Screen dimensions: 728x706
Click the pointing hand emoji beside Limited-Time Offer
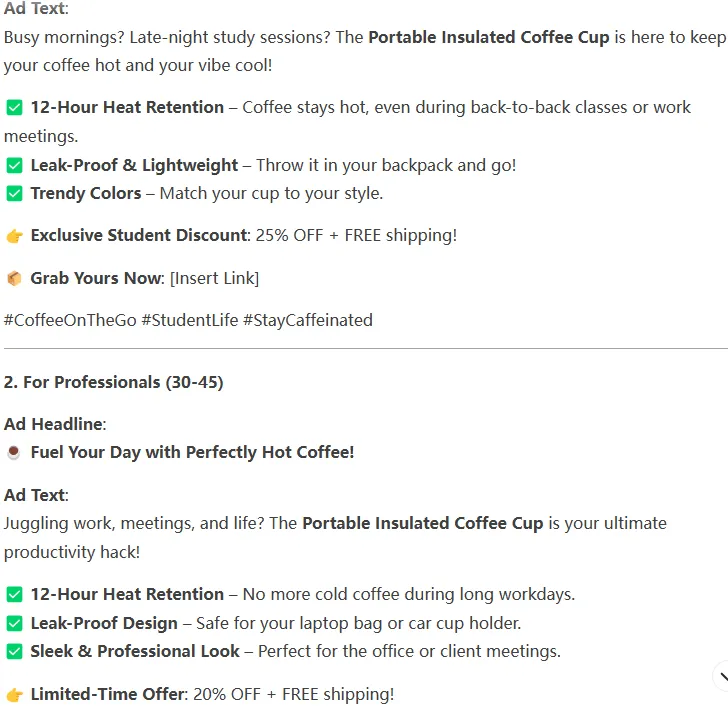(14, 695)
